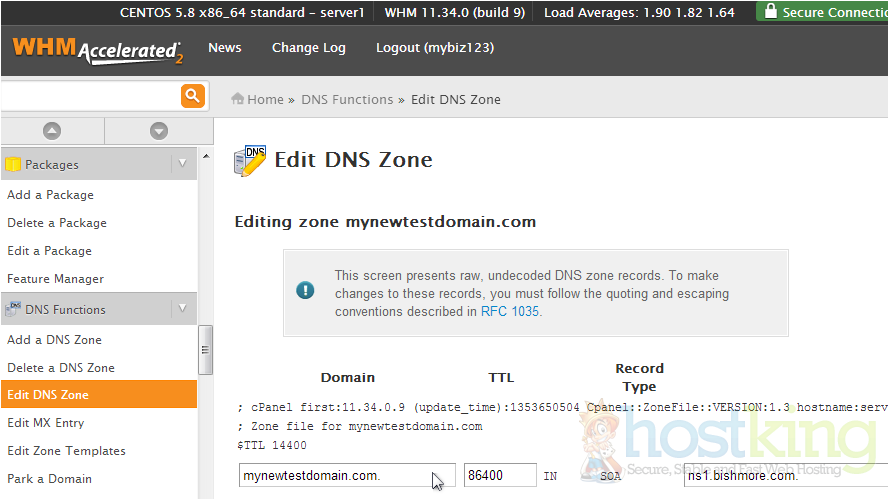
Task: Click the WHM Accelerated logo
Action: tap(97, 50)
